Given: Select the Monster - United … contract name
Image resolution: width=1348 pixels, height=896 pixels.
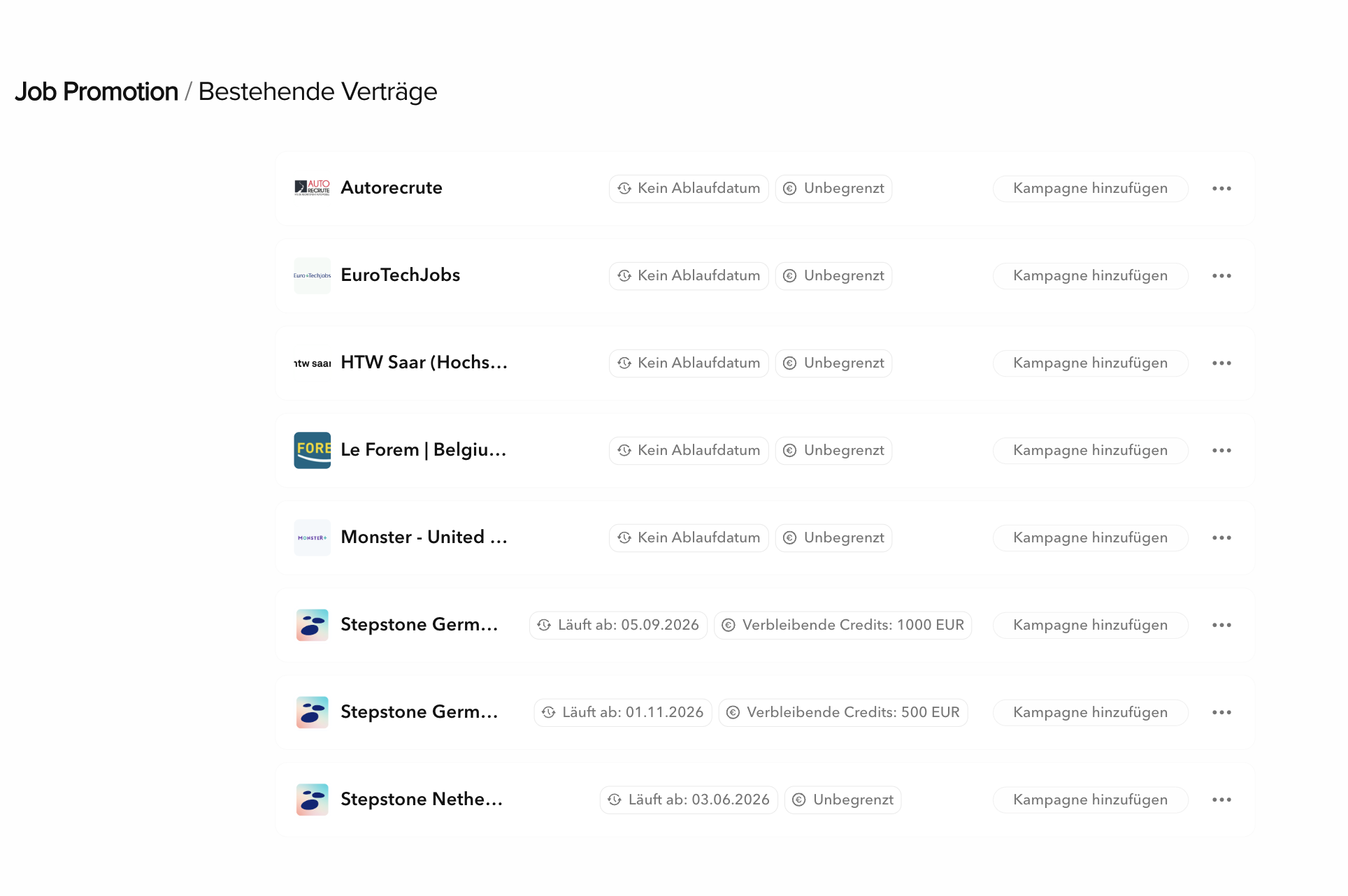Looking at the screenshot, I should (424, 537).
